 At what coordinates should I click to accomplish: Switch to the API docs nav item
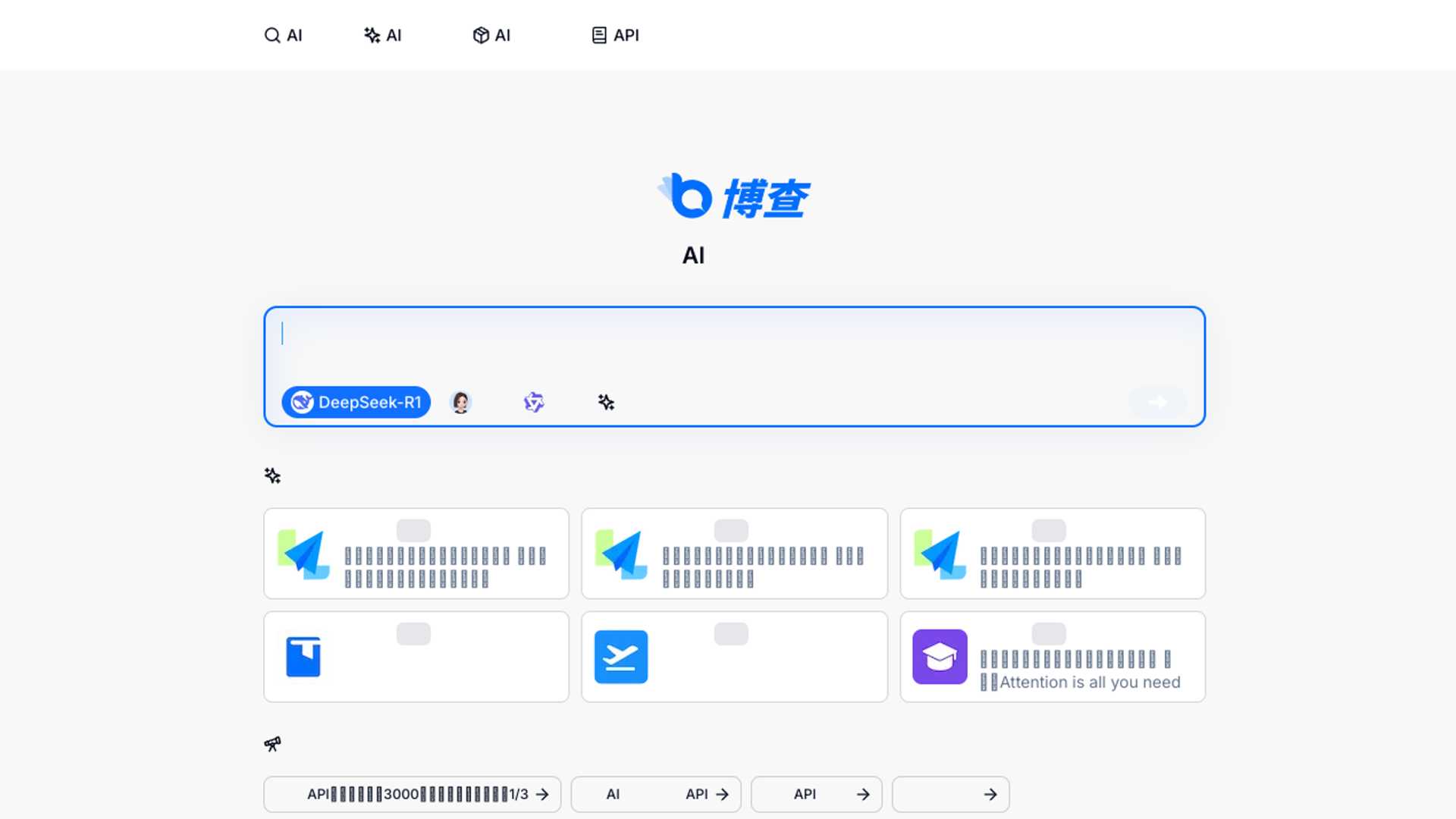[x=615, y=35]
